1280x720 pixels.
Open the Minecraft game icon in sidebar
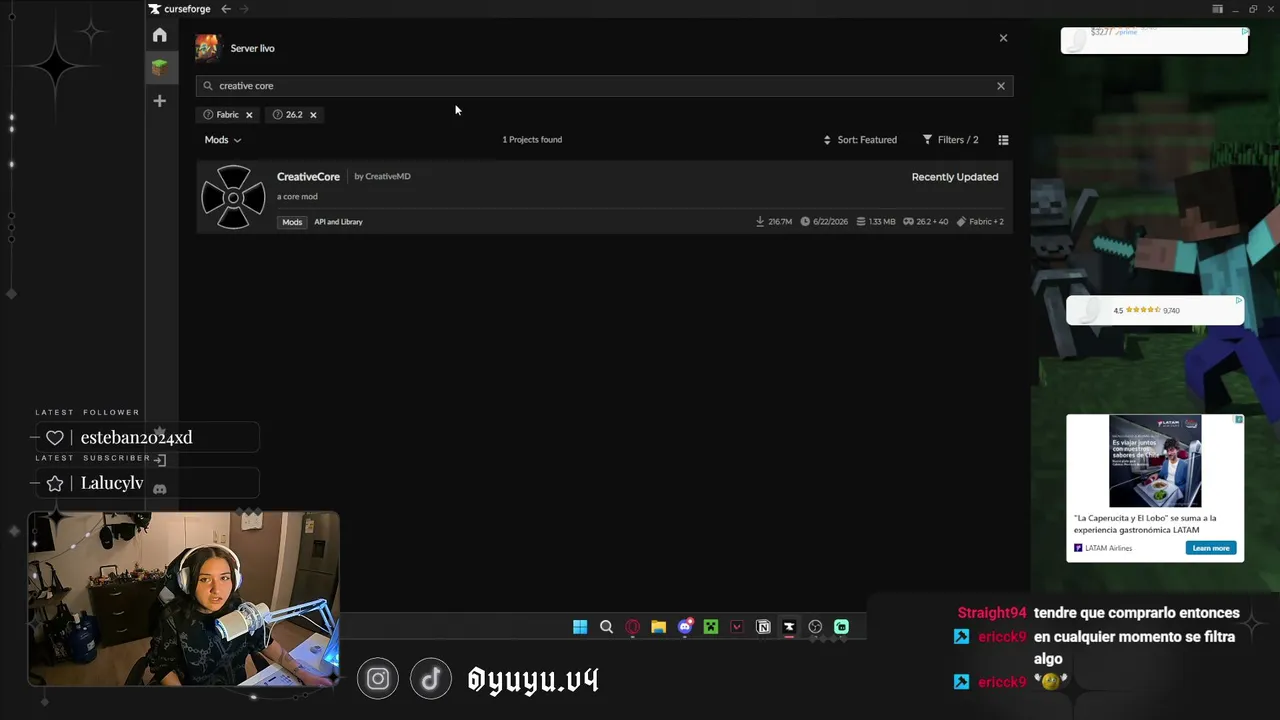(159, 67)
